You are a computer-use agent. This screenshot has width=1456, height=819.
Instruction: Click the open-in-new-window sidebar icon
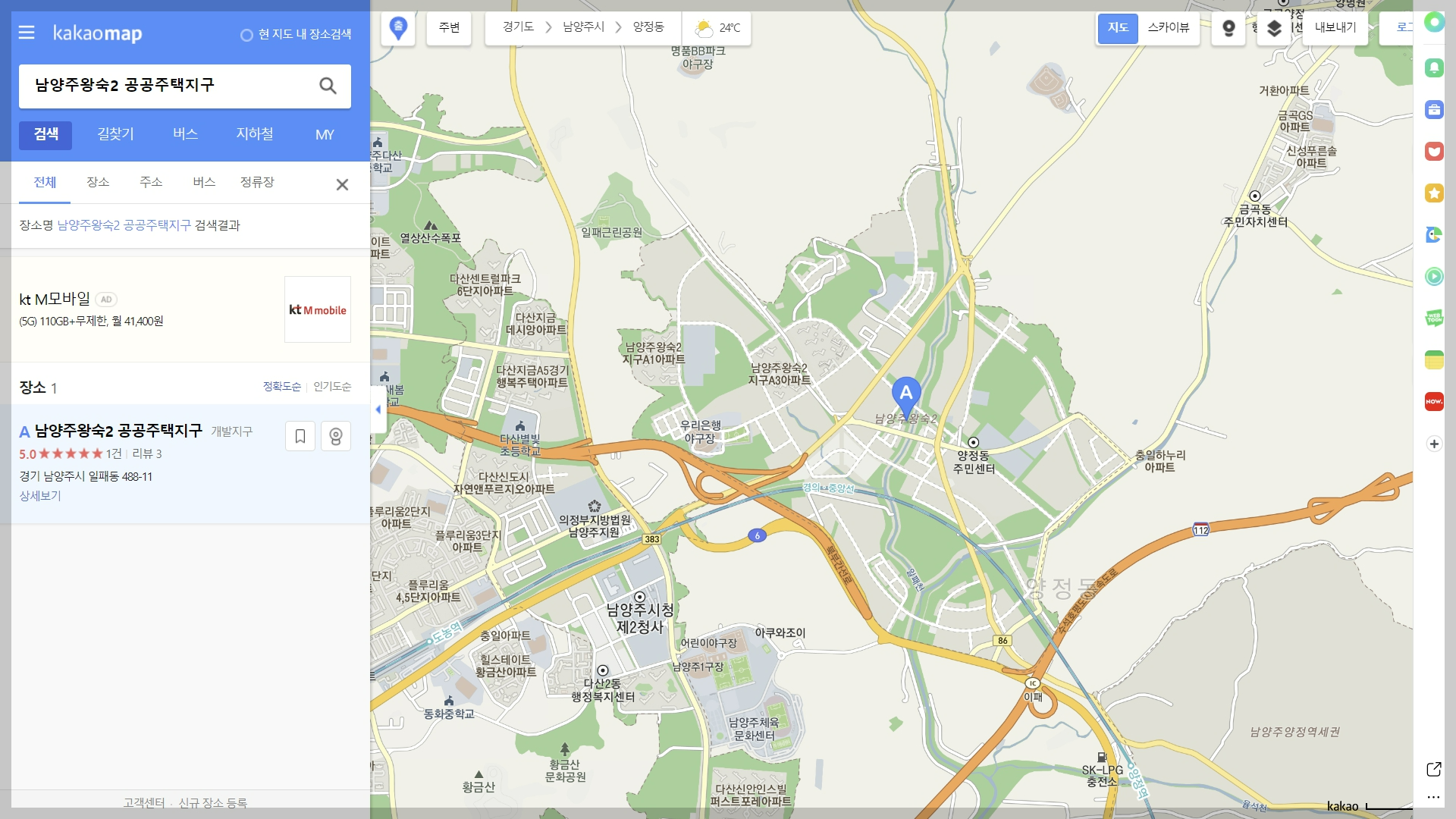coord(1434,769)
